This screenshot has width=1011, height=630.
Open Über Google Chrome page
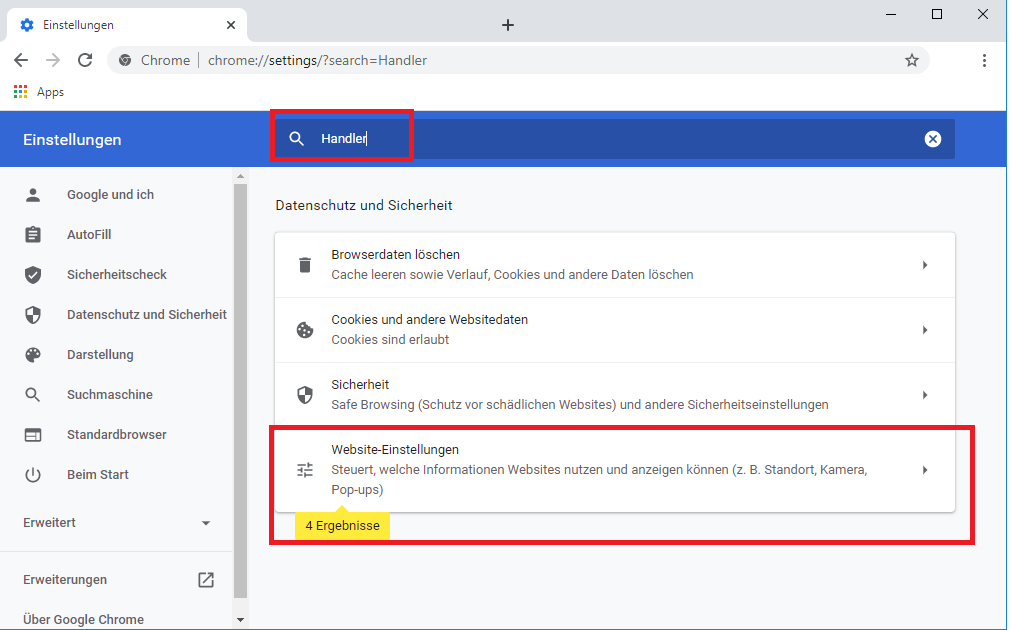click(83, 619)
